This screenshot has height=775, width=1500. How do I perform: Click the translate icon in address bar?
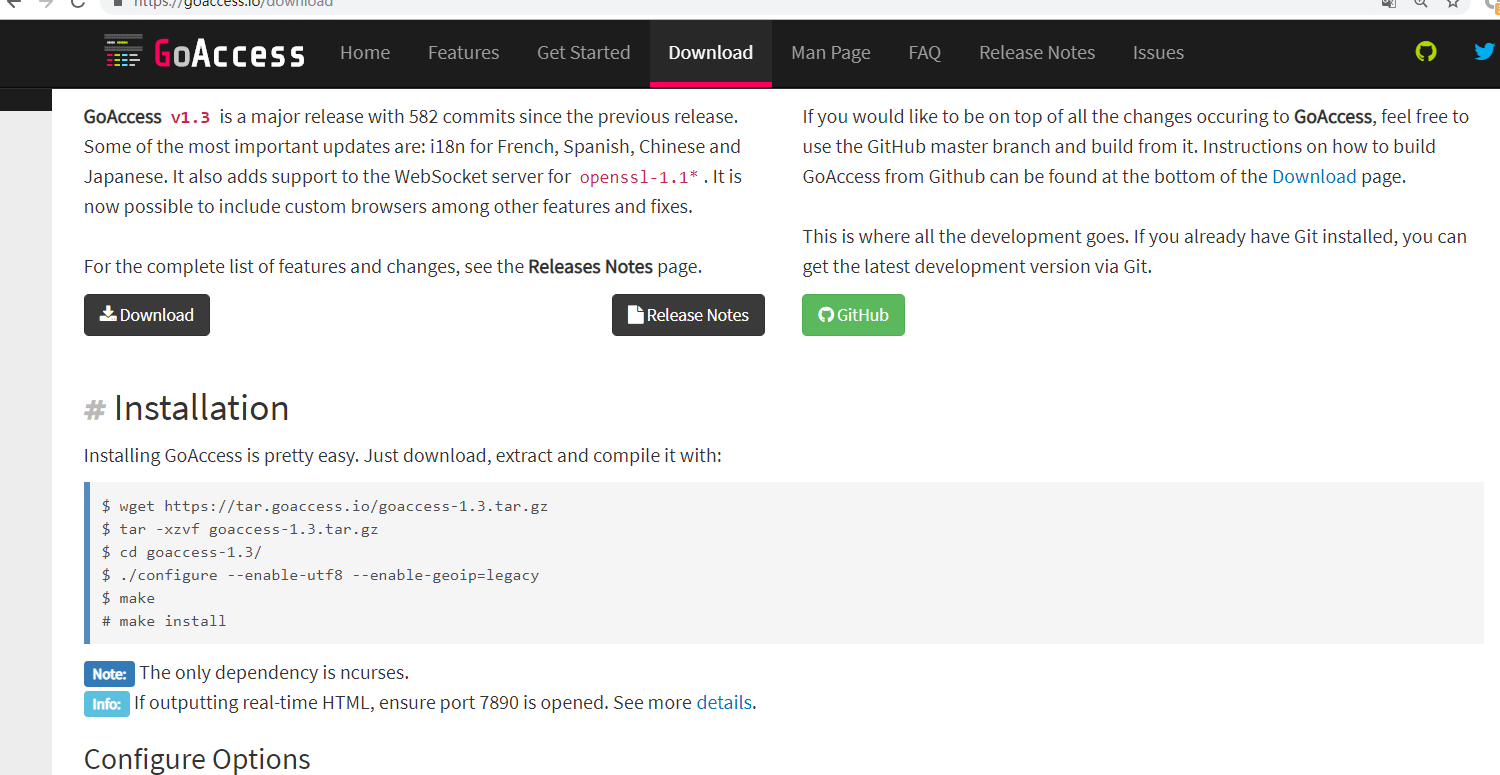coord(1388,4)
